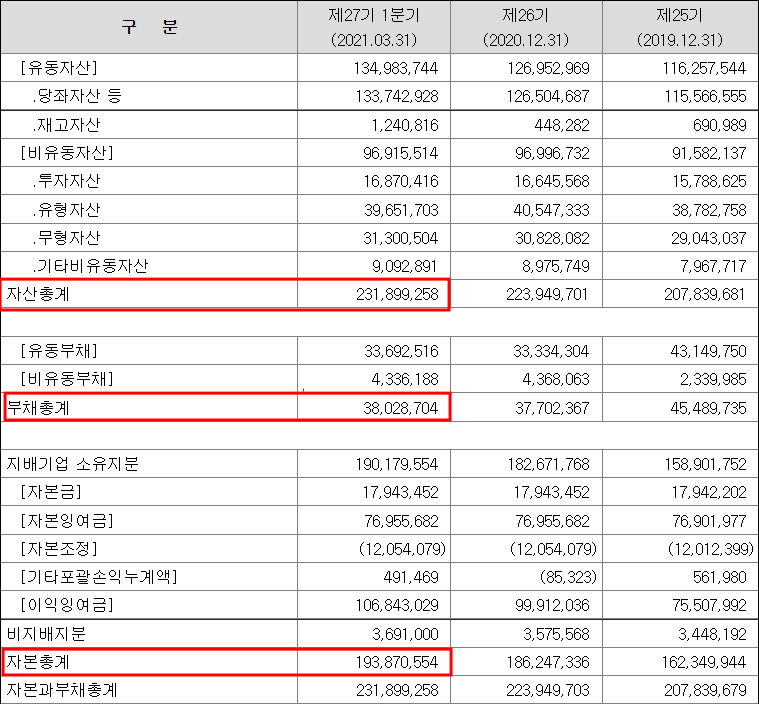Click the [기타포괄손익누계액] row label
Viewport: 759px width, 704px height.
(99, 577)
